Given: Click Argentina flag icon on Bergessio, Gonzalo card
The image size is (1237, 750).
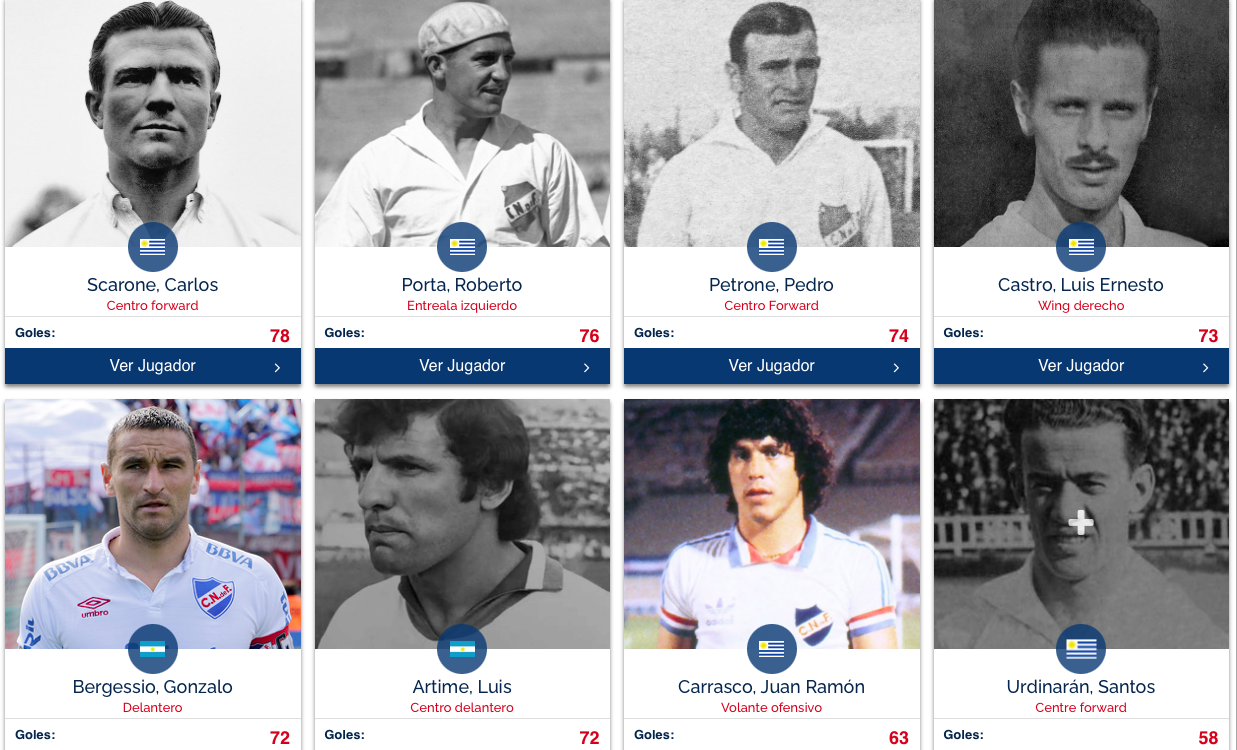Looking at the screenshot, I should pyautogui.click(x=153, y=649).
